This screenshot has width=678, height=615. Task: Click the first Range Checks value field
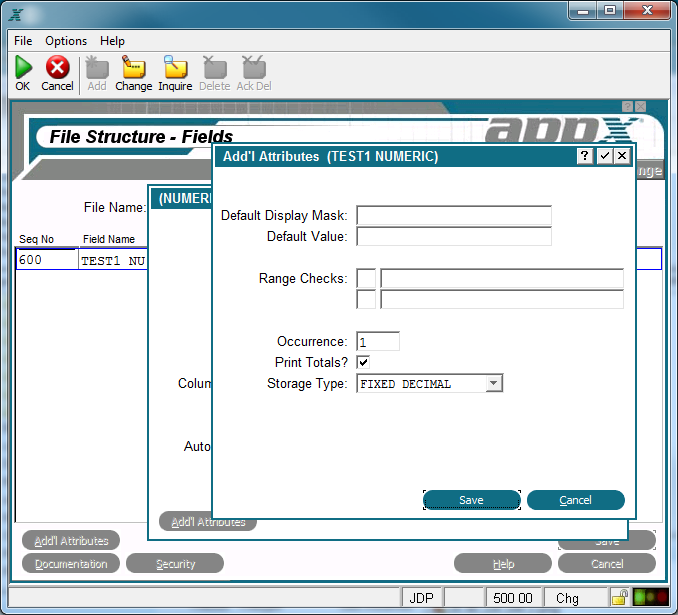pyautogui.click(x=502, y=279)
